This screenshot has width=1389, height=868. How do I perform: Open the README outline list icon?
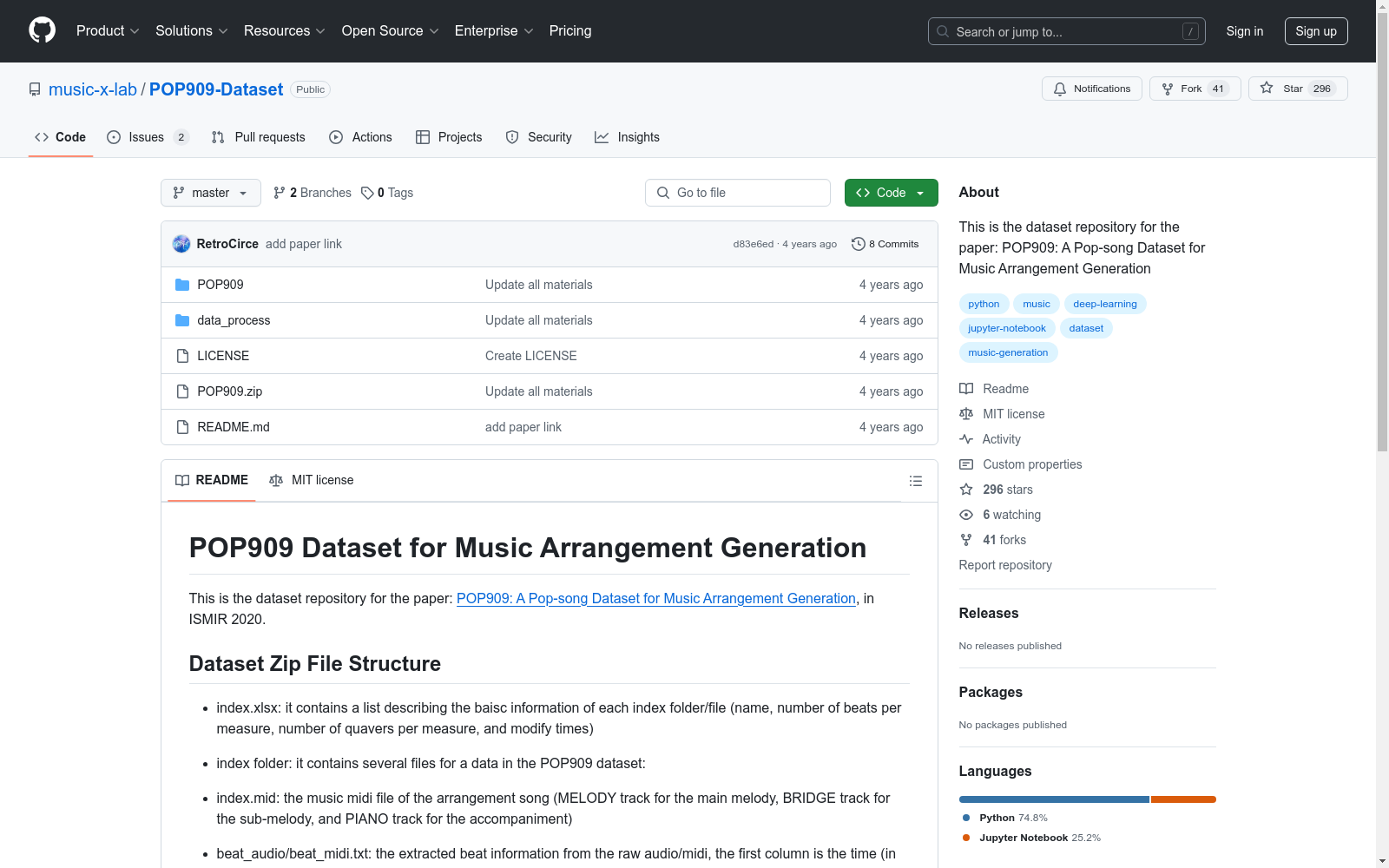[x=916, y=481]
